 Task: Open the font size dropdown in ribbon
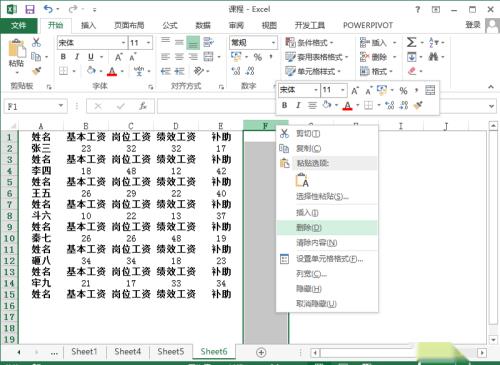pyautogui.click(x=148, y=43)
